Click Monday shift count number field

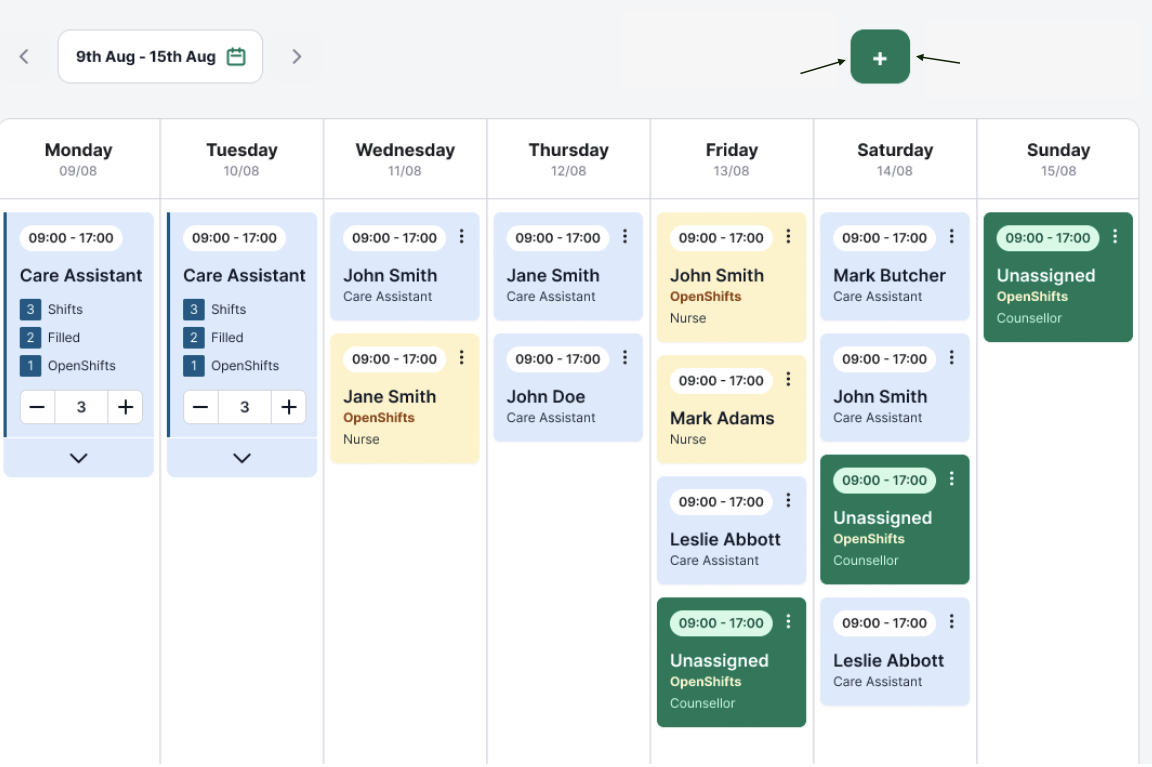click(x=81, y=407)
